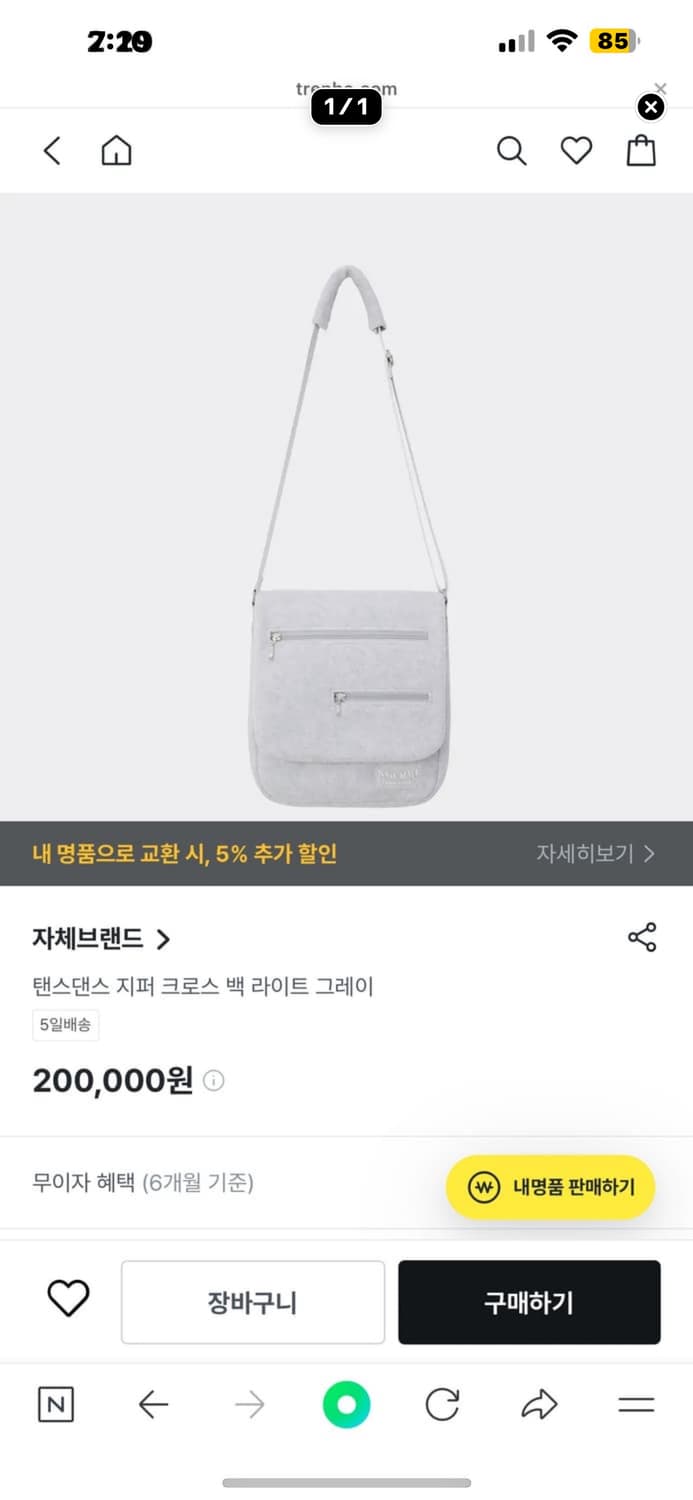693x1500 pixels.
Task: View wishlist via top heart icon
Action: click(576, 150)
